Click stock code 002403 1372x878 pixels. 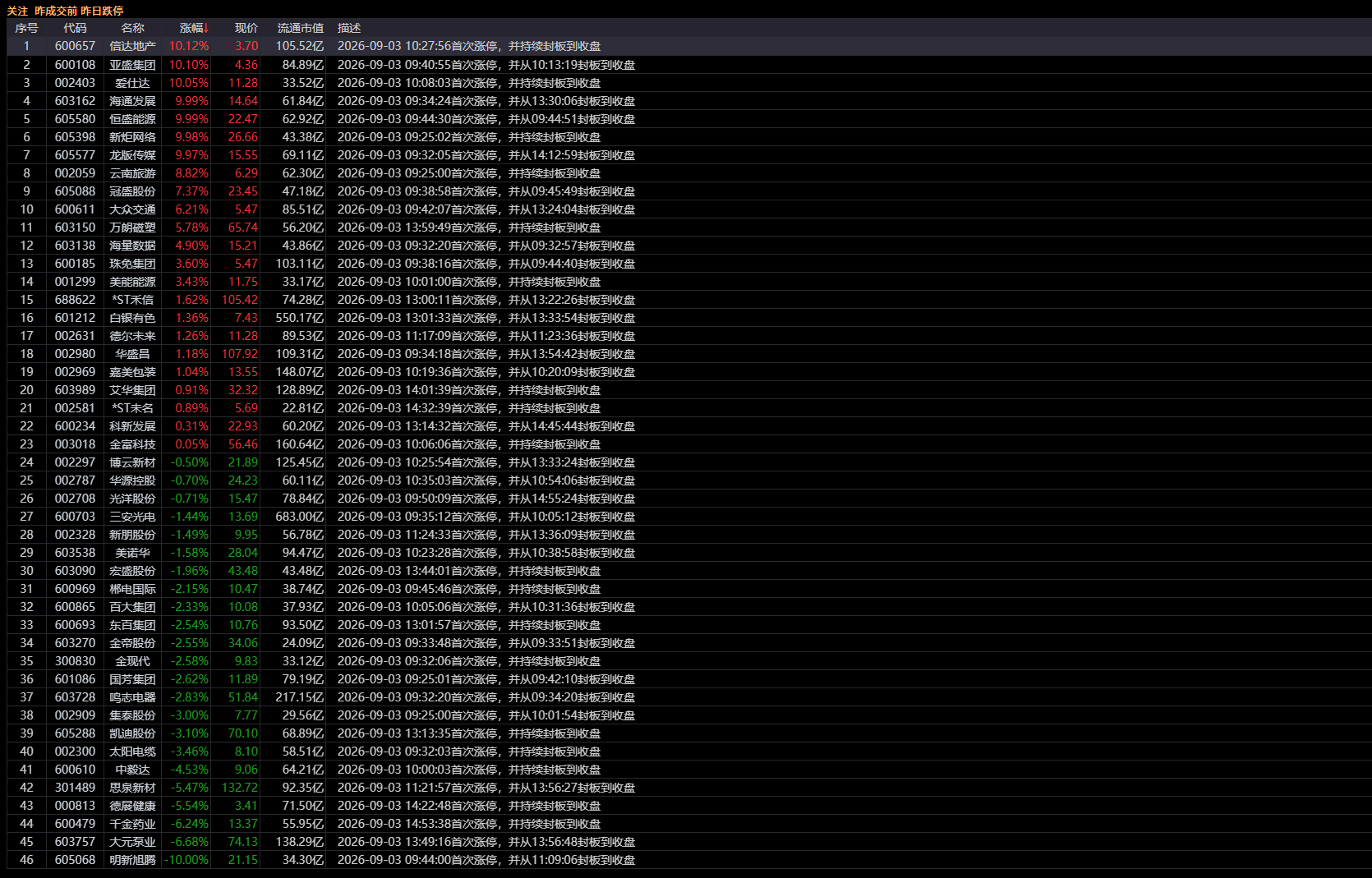[75, 82]
